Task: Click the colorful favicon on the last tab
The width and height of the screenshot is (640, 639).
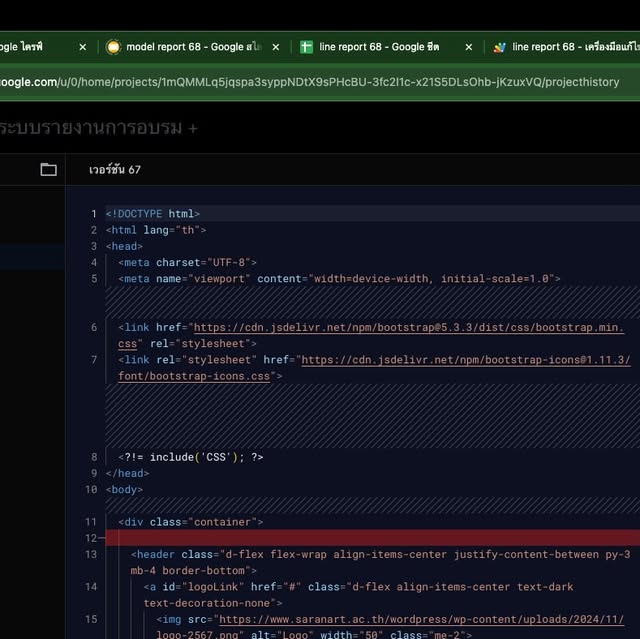Action: 499,47
